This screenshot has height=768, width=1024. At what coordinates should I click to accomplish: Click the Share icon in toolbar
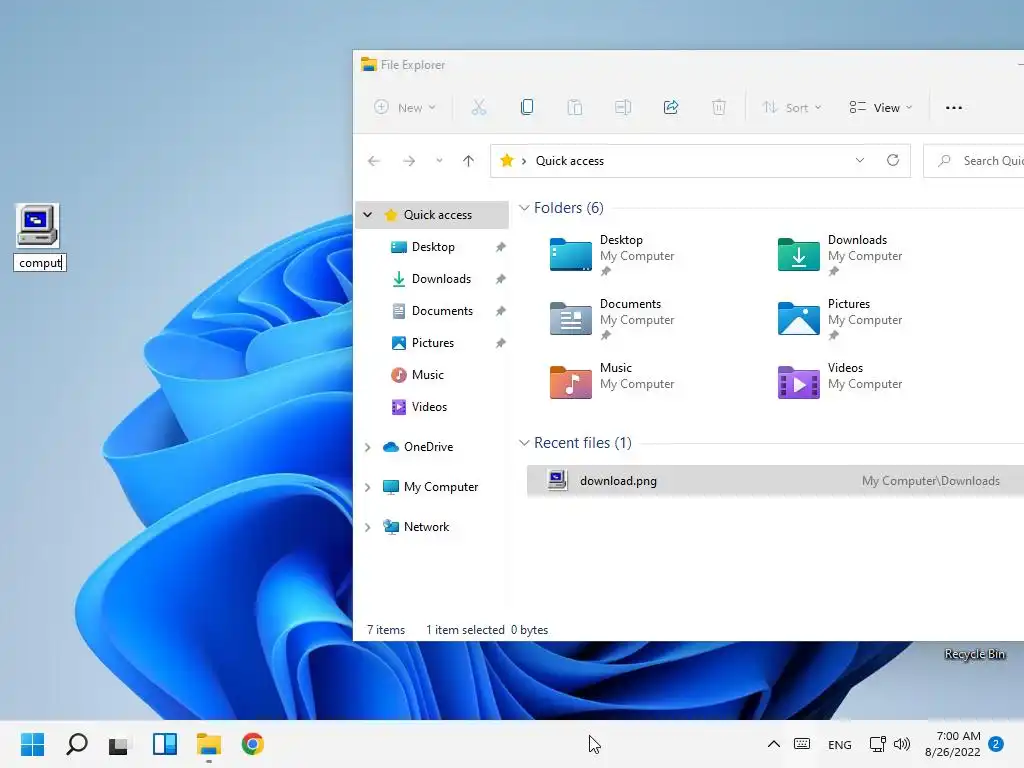tap(671, 108)
